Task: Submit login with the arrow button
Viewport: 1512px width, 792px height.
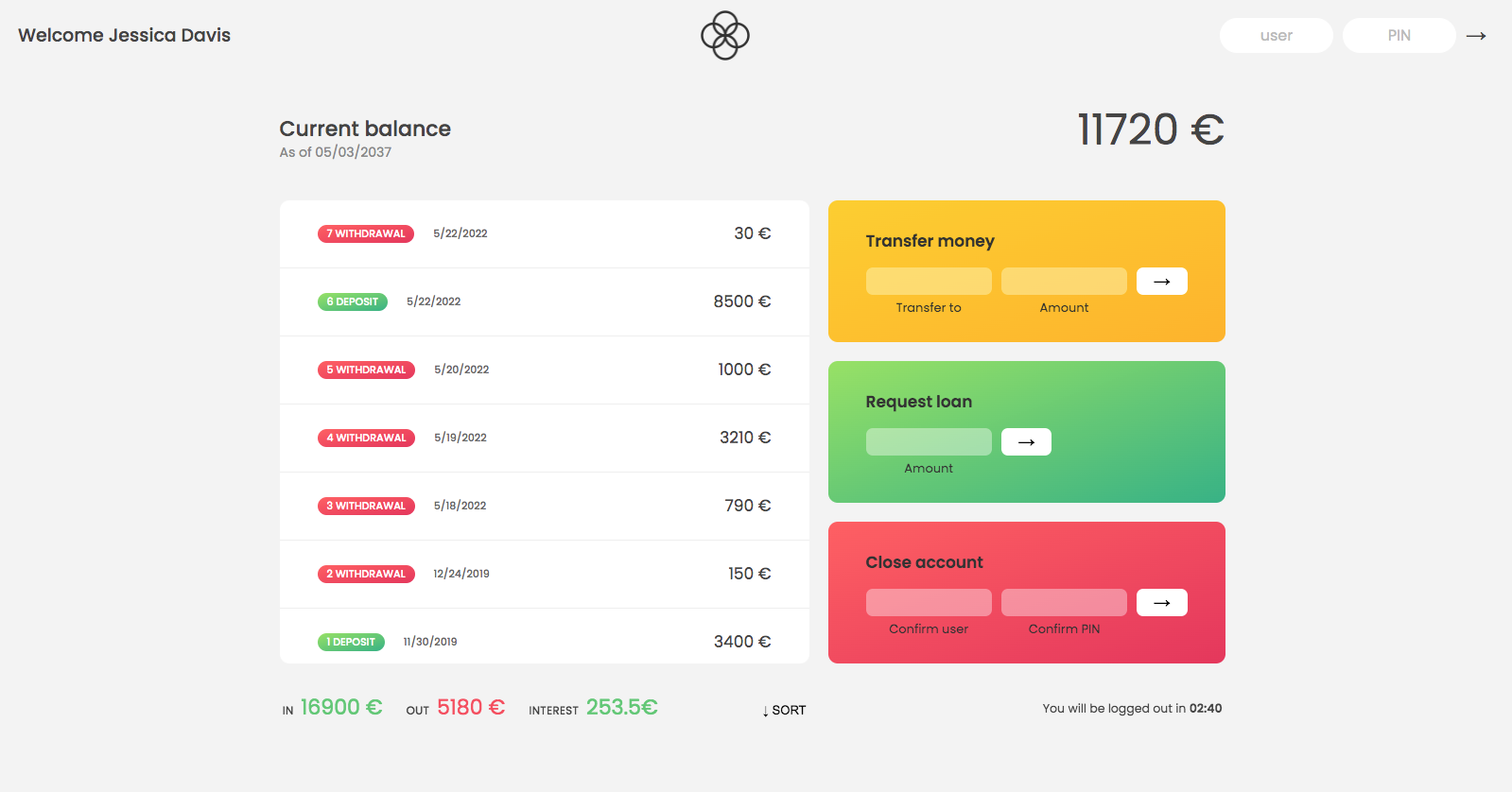Action: click(x=1476, y=36)
